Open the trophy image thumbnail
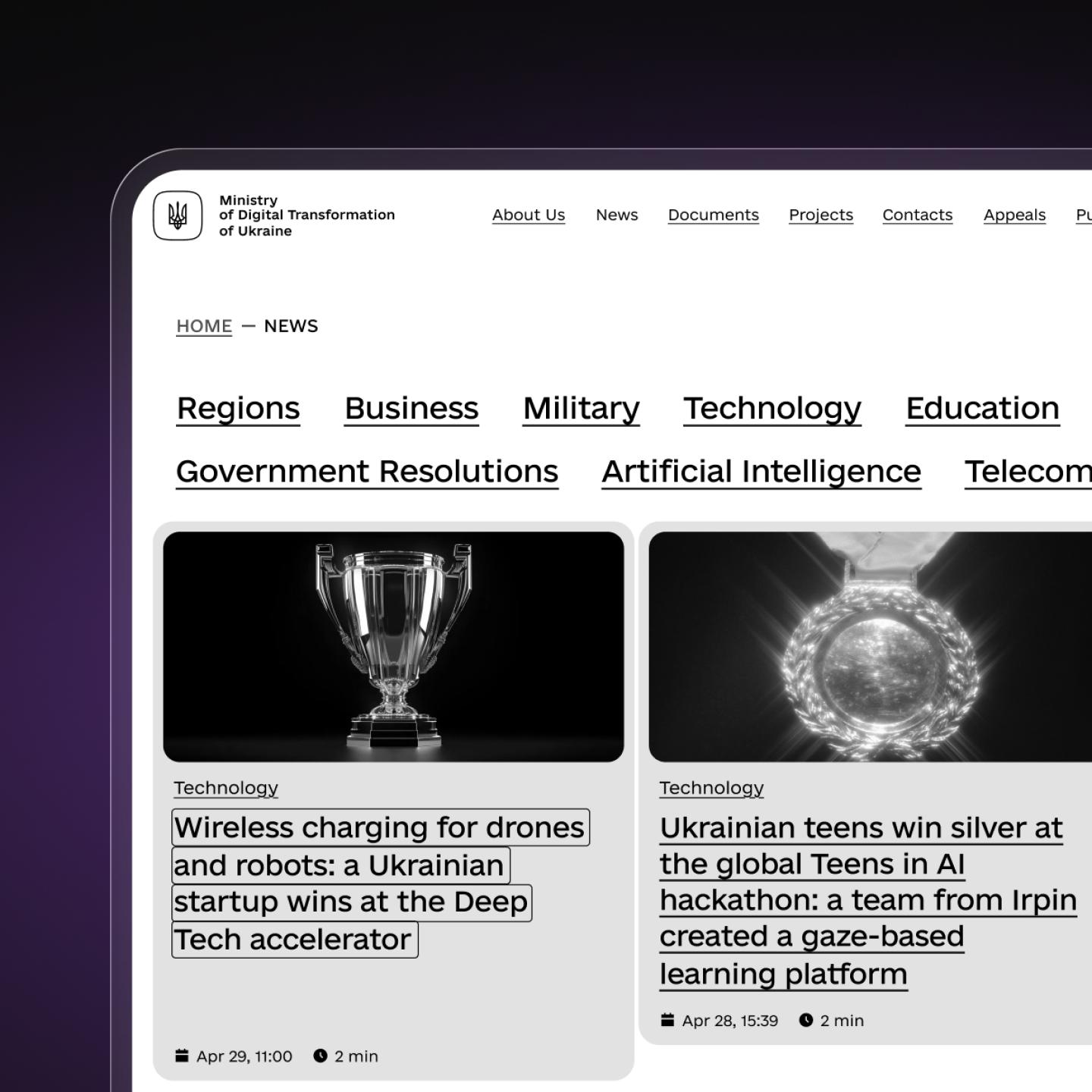Viewport: 1092px width, 1092px height. click(x=394, y=646)
